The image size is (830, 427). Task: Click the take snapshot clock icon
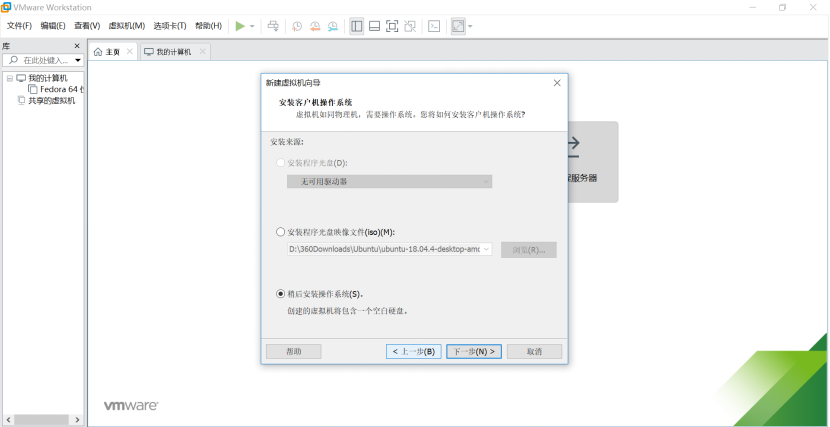(297, 26)
